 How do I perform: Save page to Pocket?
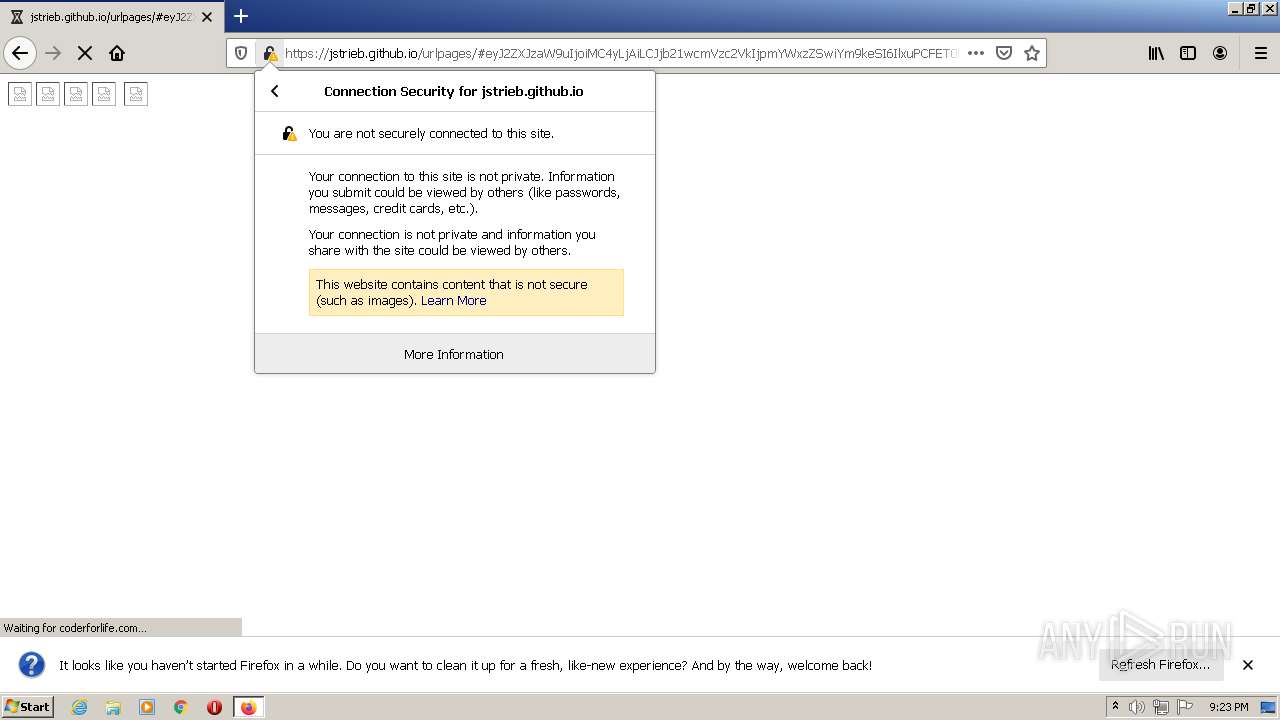[1004, 53]
